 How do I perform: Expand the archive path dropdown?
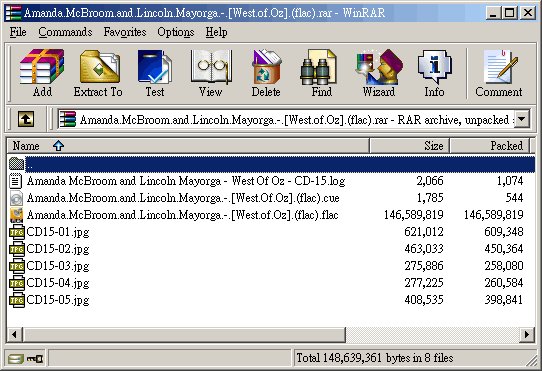click(522, 119)
